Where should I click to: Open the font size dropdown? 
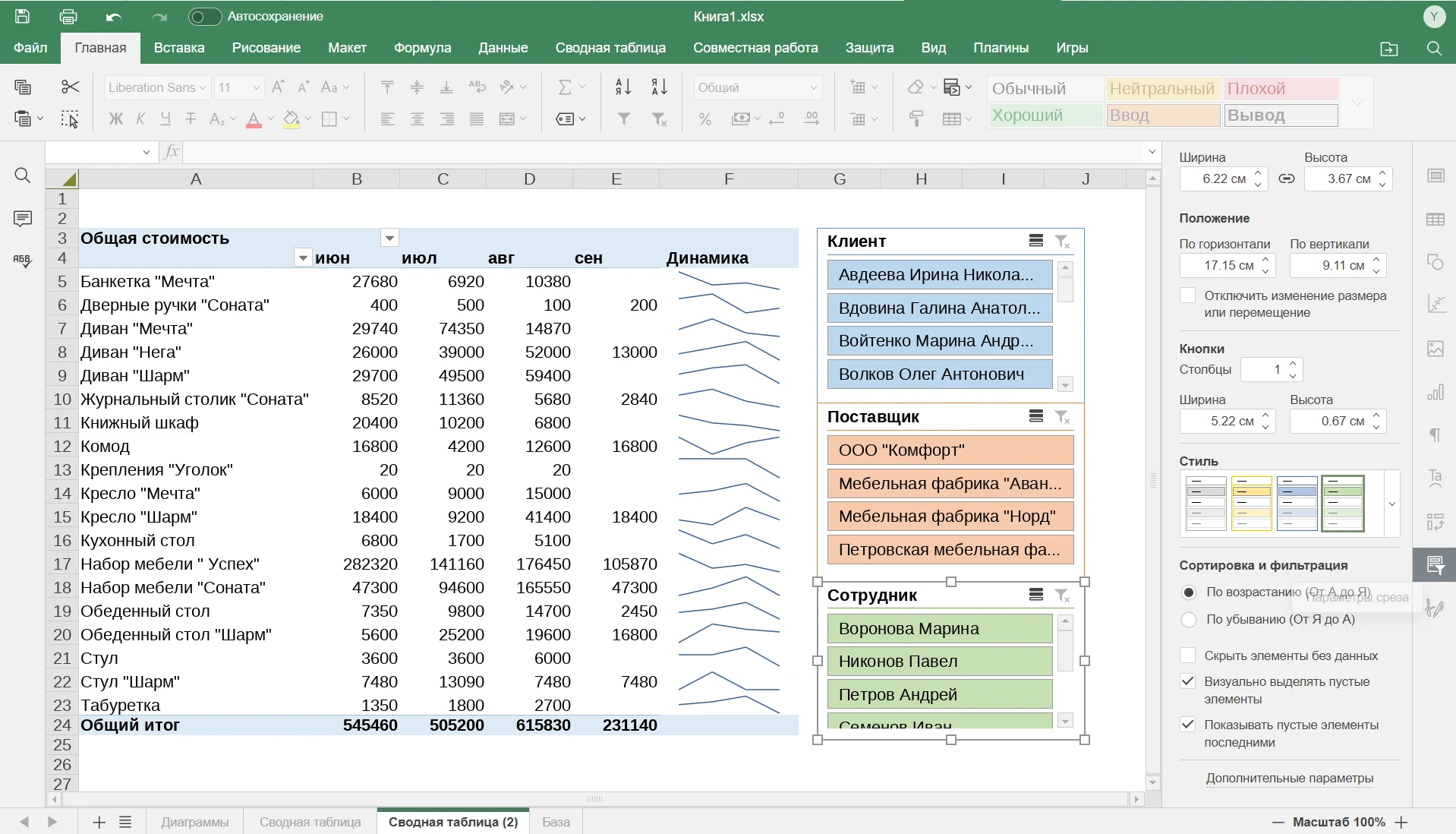coord(256,87)
